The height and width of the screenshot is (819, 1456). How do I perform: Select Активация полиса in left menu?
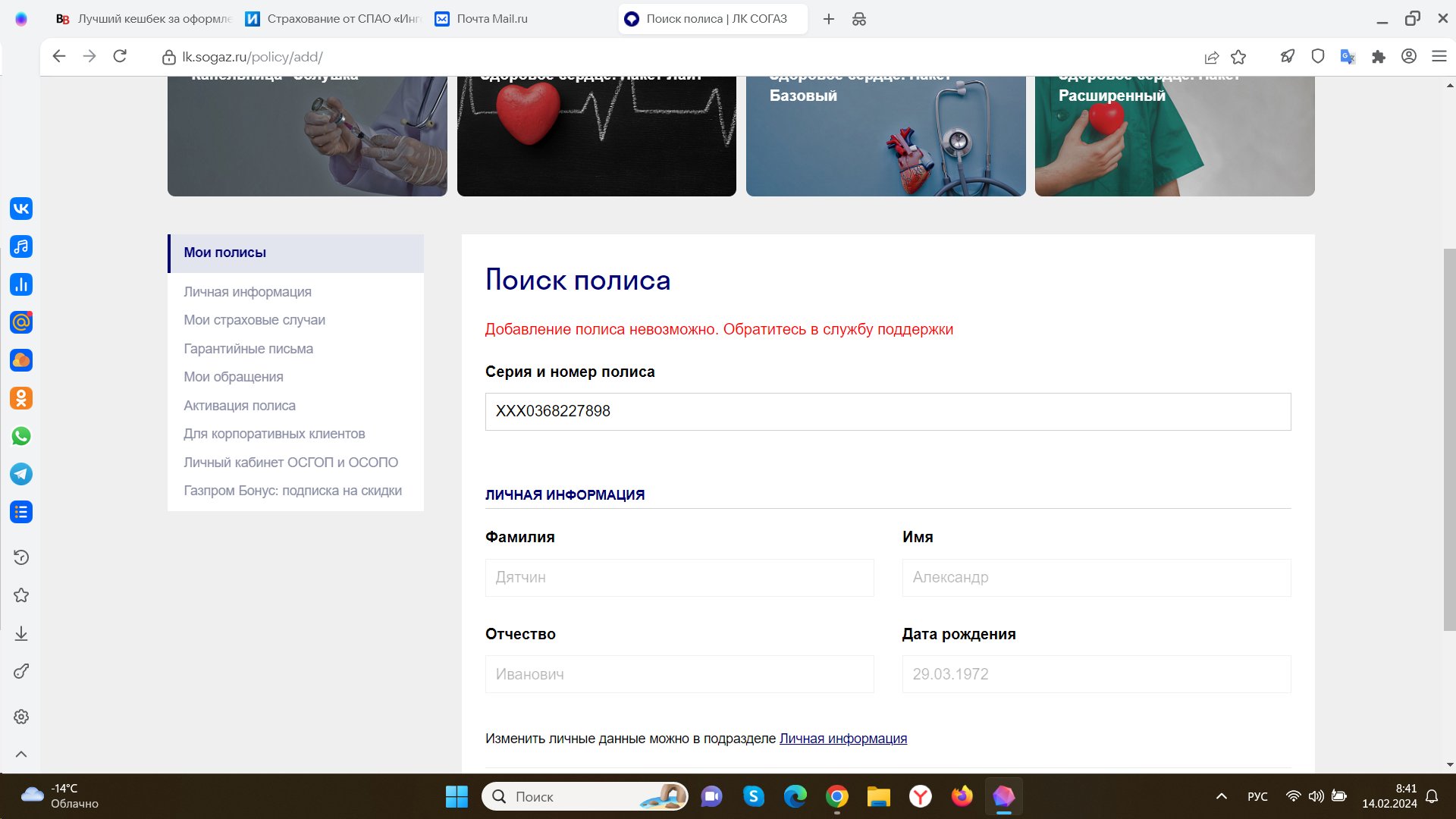click(x=239, y=406)
